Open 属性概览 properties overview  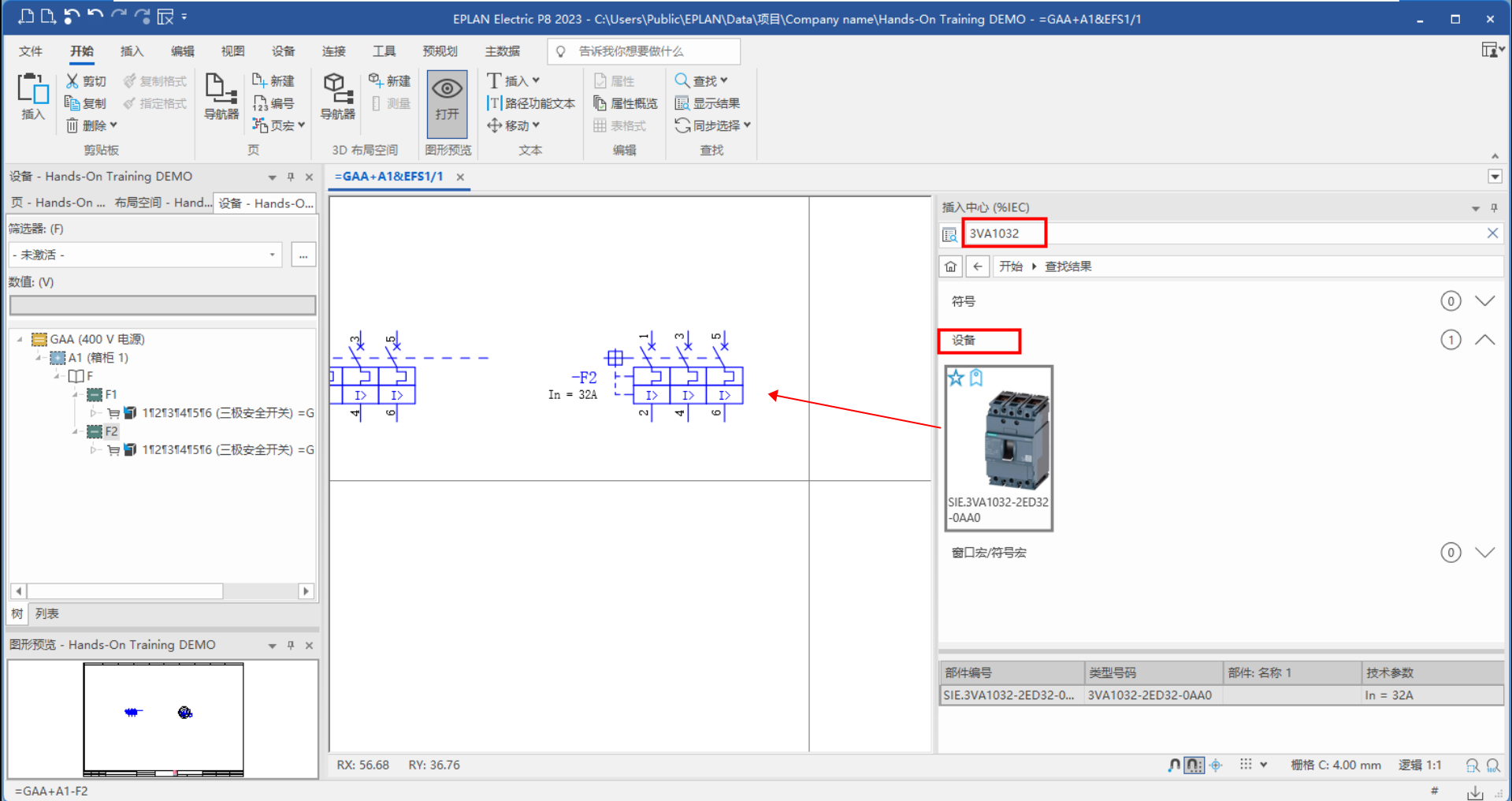coord(626,103)
